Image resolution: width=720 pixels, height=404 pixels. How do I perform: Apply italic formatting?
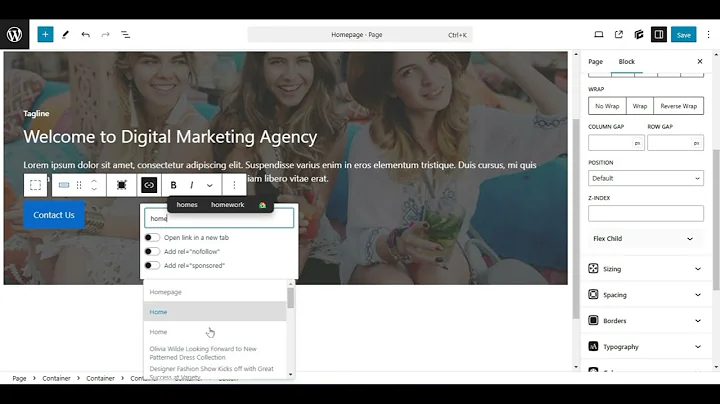[191, 185]
